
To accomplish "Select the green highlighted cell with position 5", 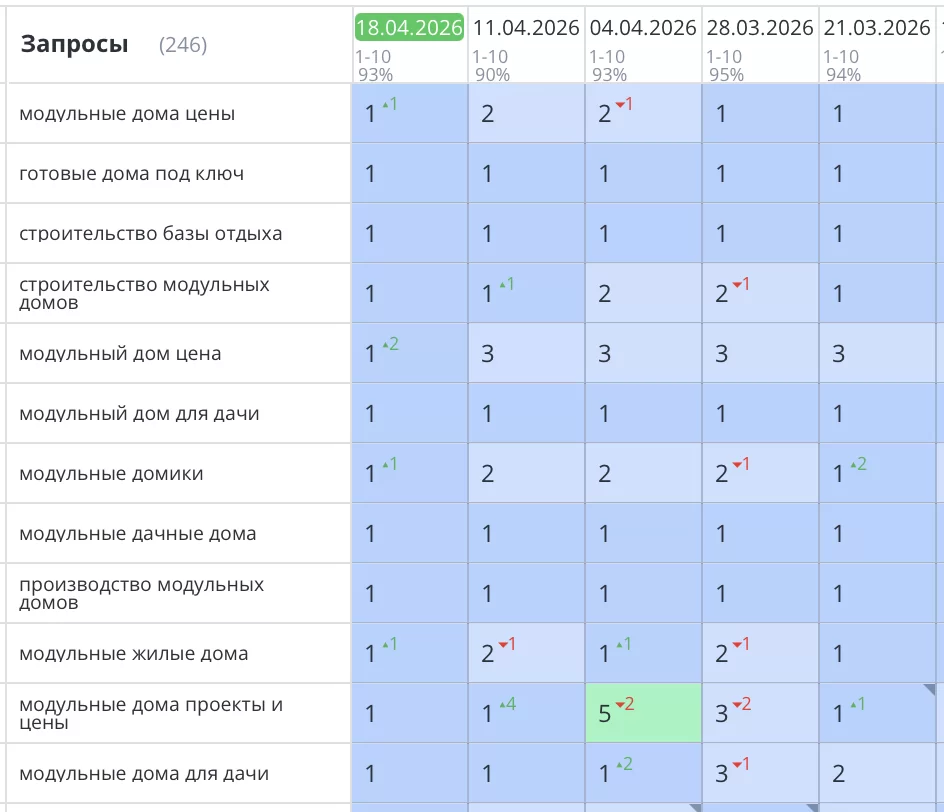I will (x=643, y=713).
